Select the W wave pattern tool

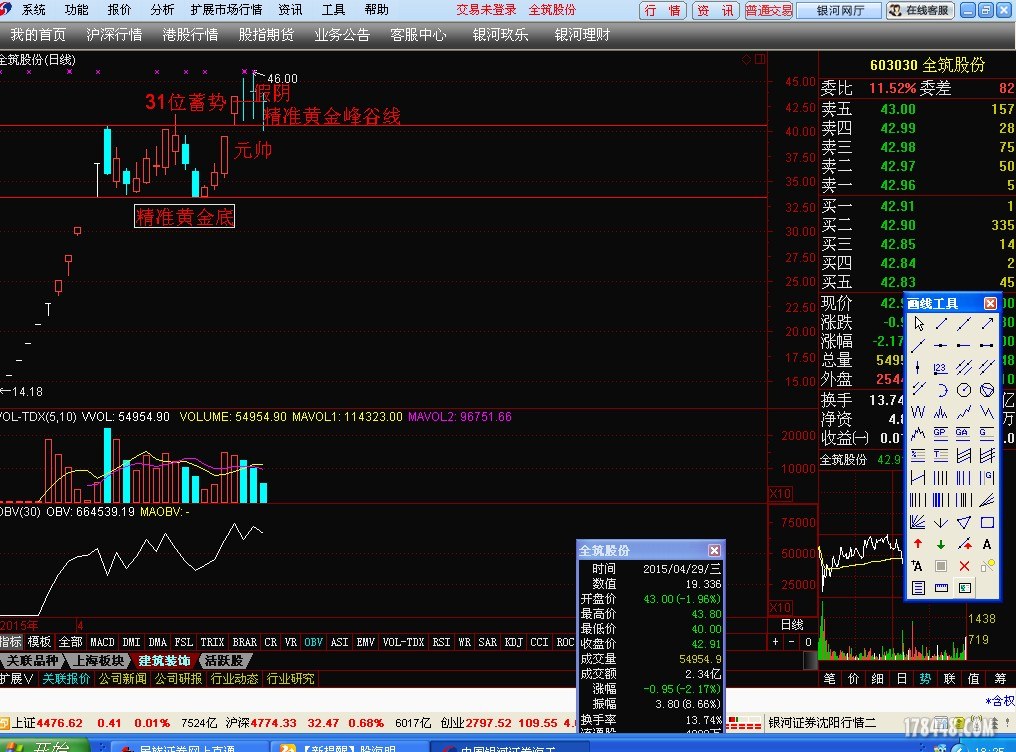[x=918, y=412]
